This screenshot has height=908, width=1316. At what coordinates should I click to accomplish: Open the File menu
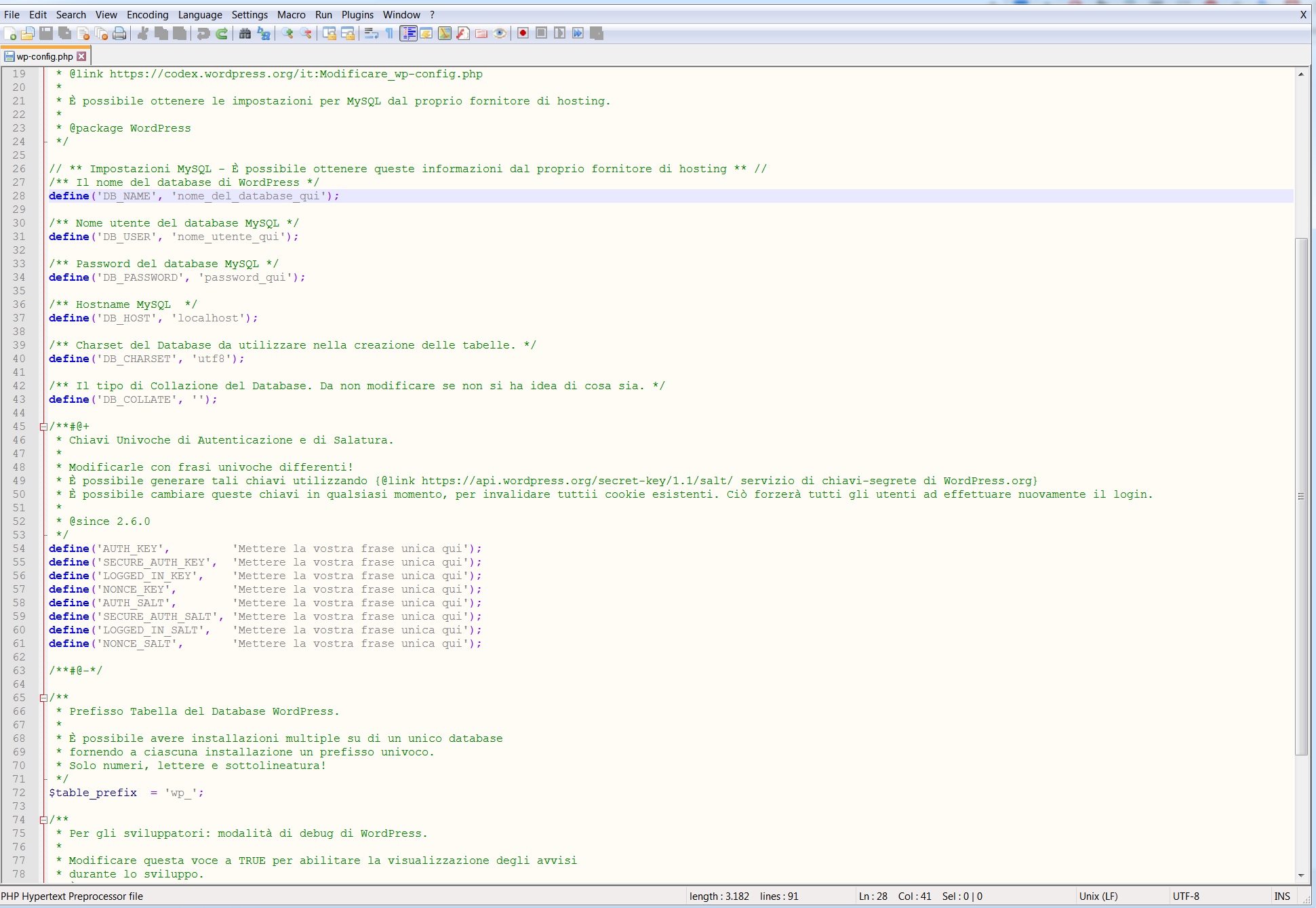pyautogui.click(x=12, y=14)
